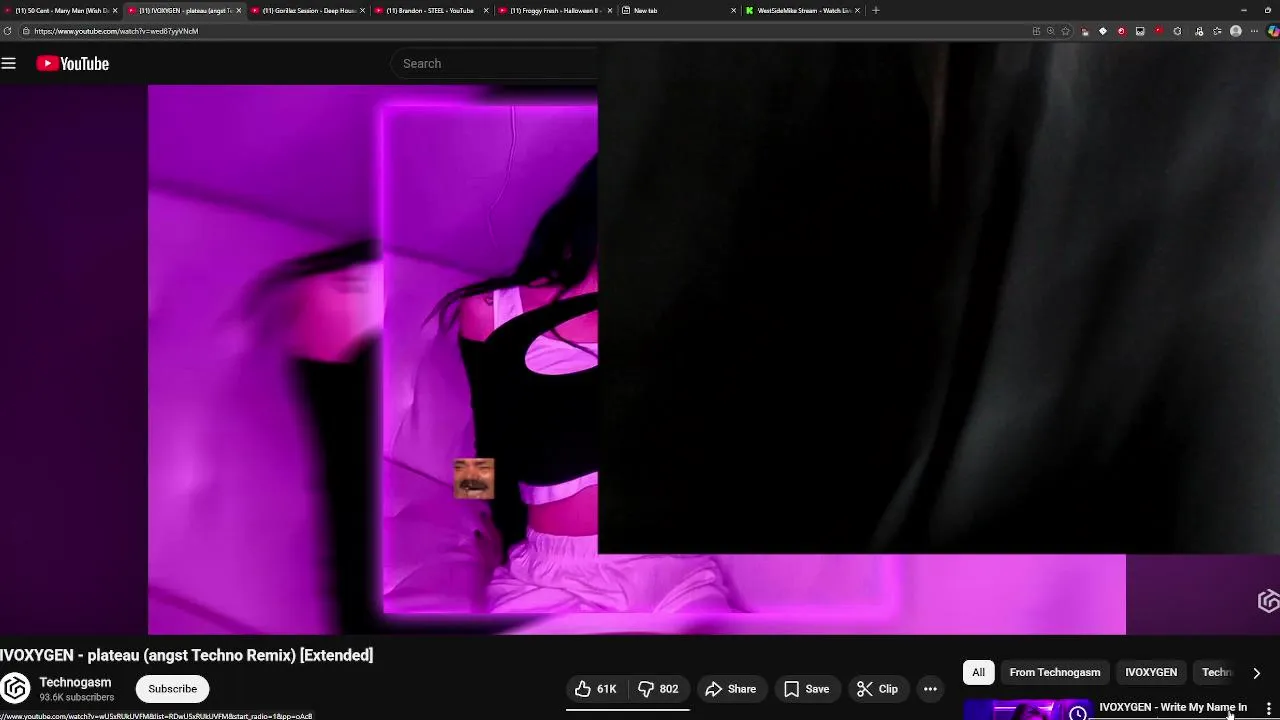This screenshot has height=720, width=1280.
Task: Close the WestSideMike Stream tab
Action: pos(857,10)
